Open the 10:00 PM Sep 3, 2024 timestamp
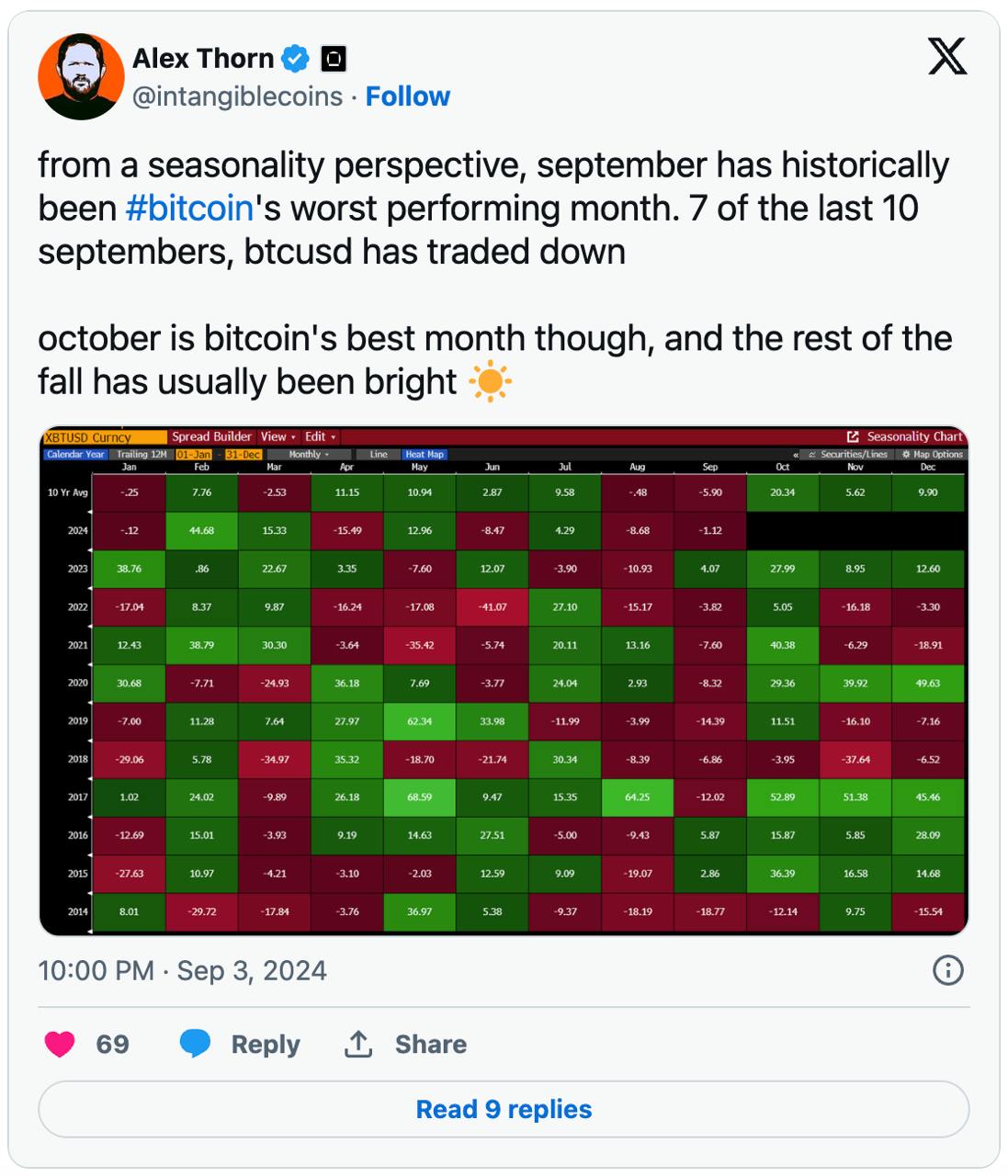This screenshot has height=1176, width=1008. click(x=182, y=970)
